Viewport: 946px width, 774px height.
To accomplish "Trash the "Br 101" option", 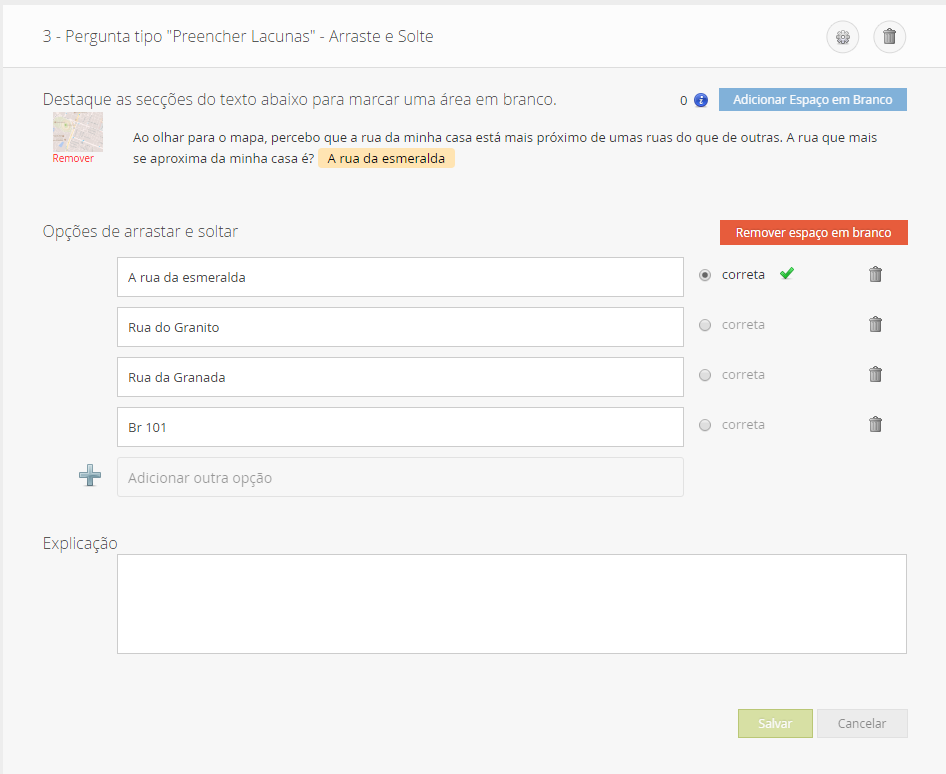I will point(875,424).
